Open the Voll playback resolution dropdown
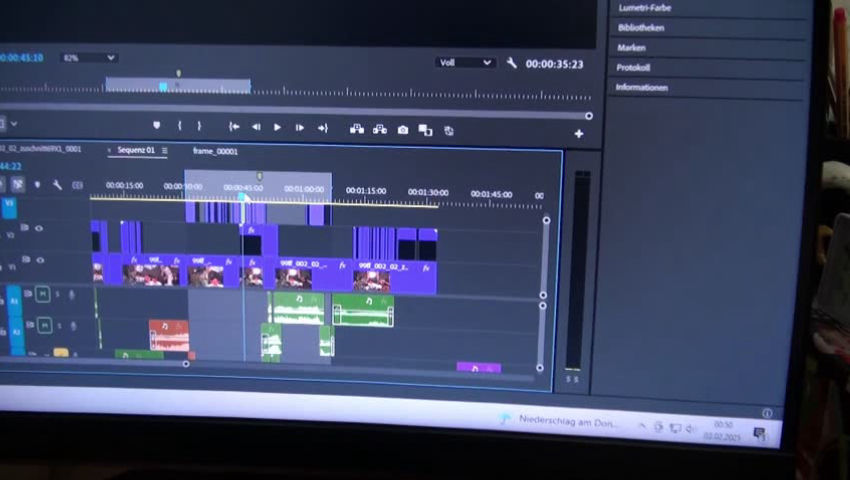Screen dimensions: 850x480 465,62
